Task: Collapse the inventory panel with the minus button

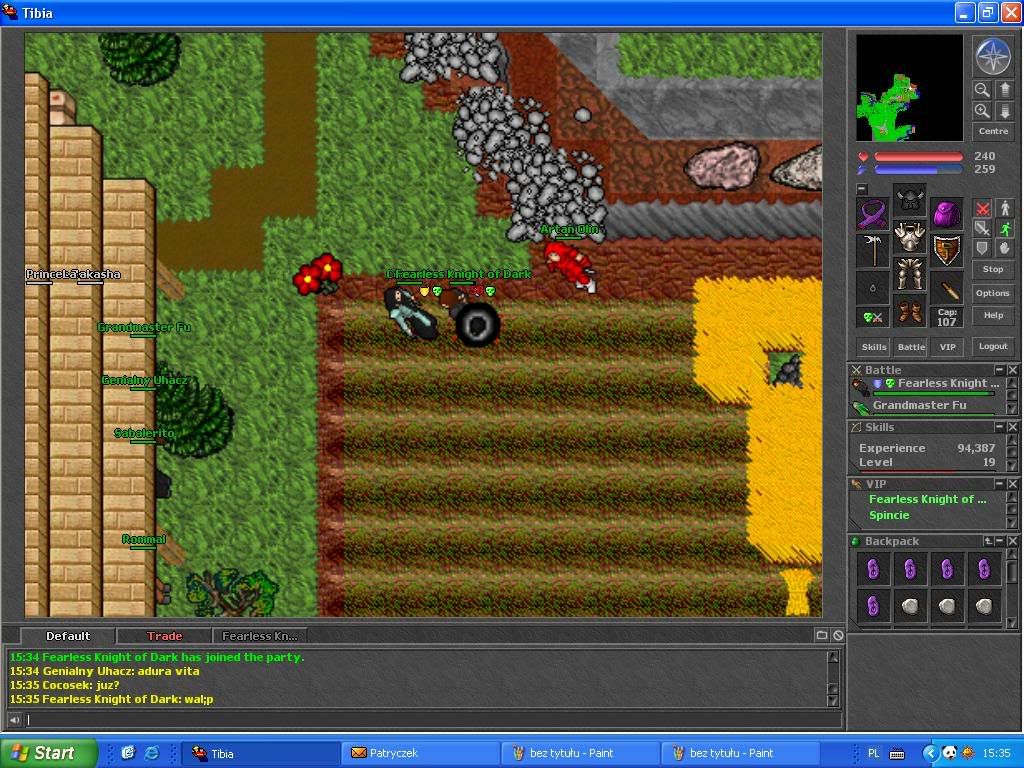Action: tap(862, 189)
